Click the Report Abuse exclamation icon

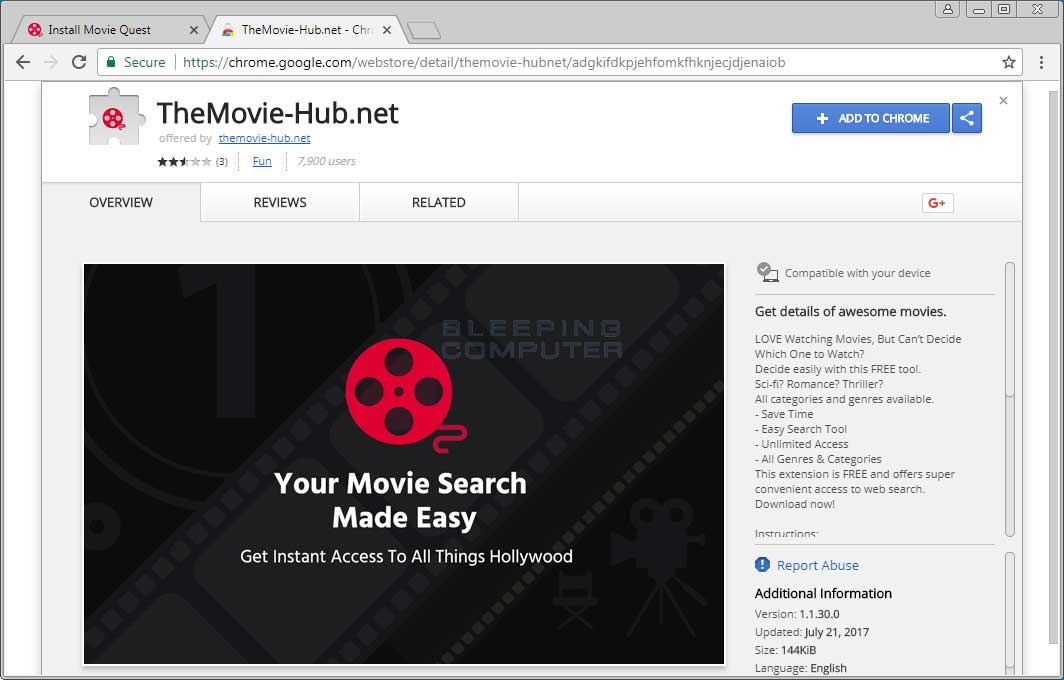coord(762,565)
